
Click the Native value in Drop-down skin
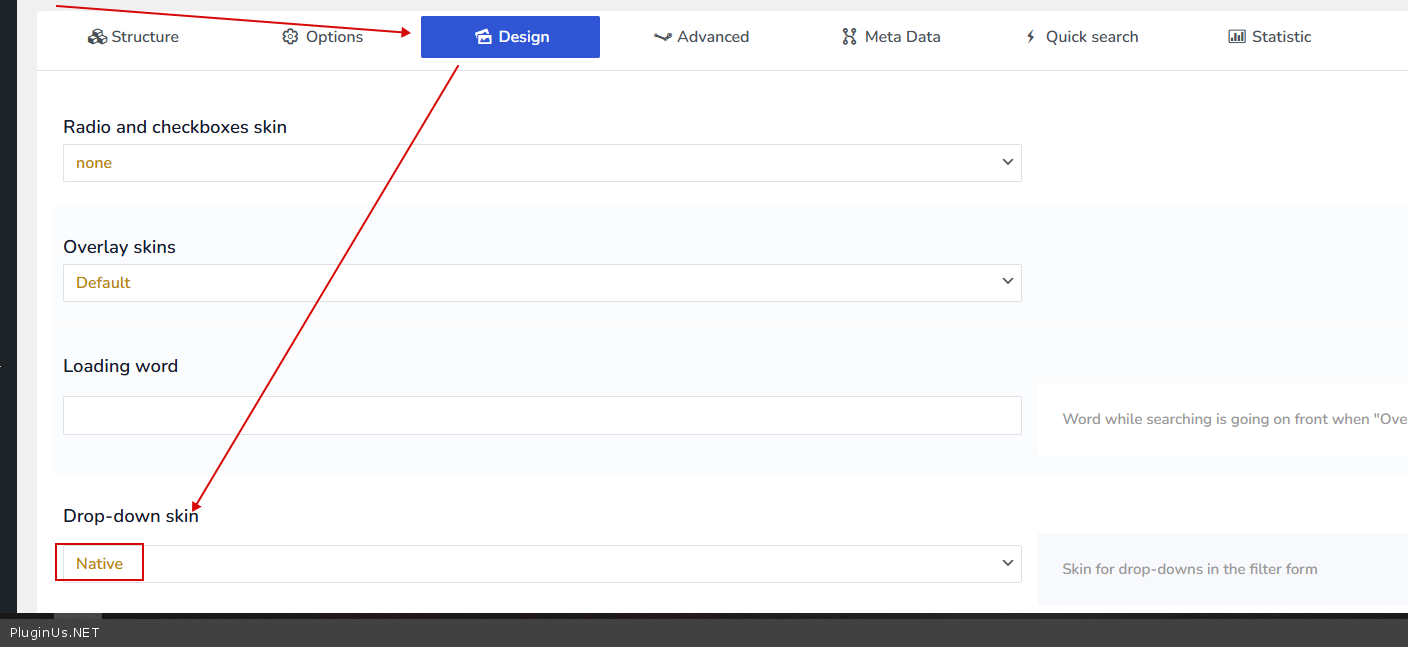100,564
